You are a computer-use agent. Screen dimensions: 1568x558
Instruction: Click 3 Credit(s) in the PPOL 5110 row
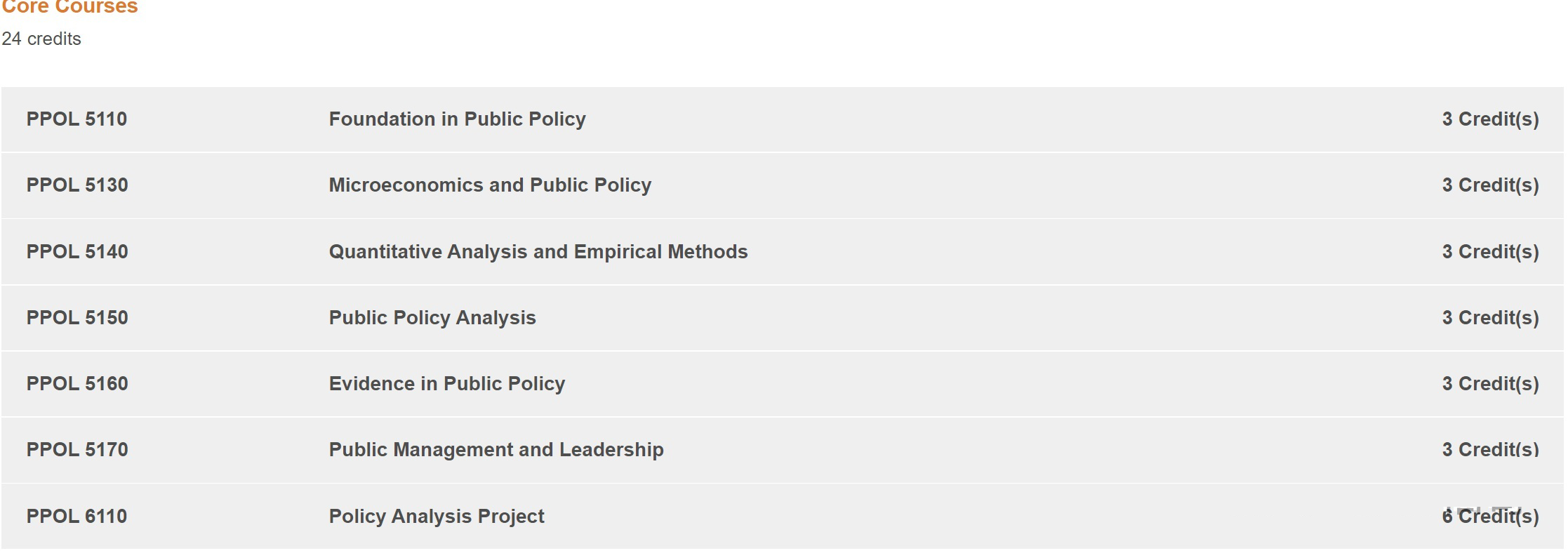click(x=1490, y=119)
